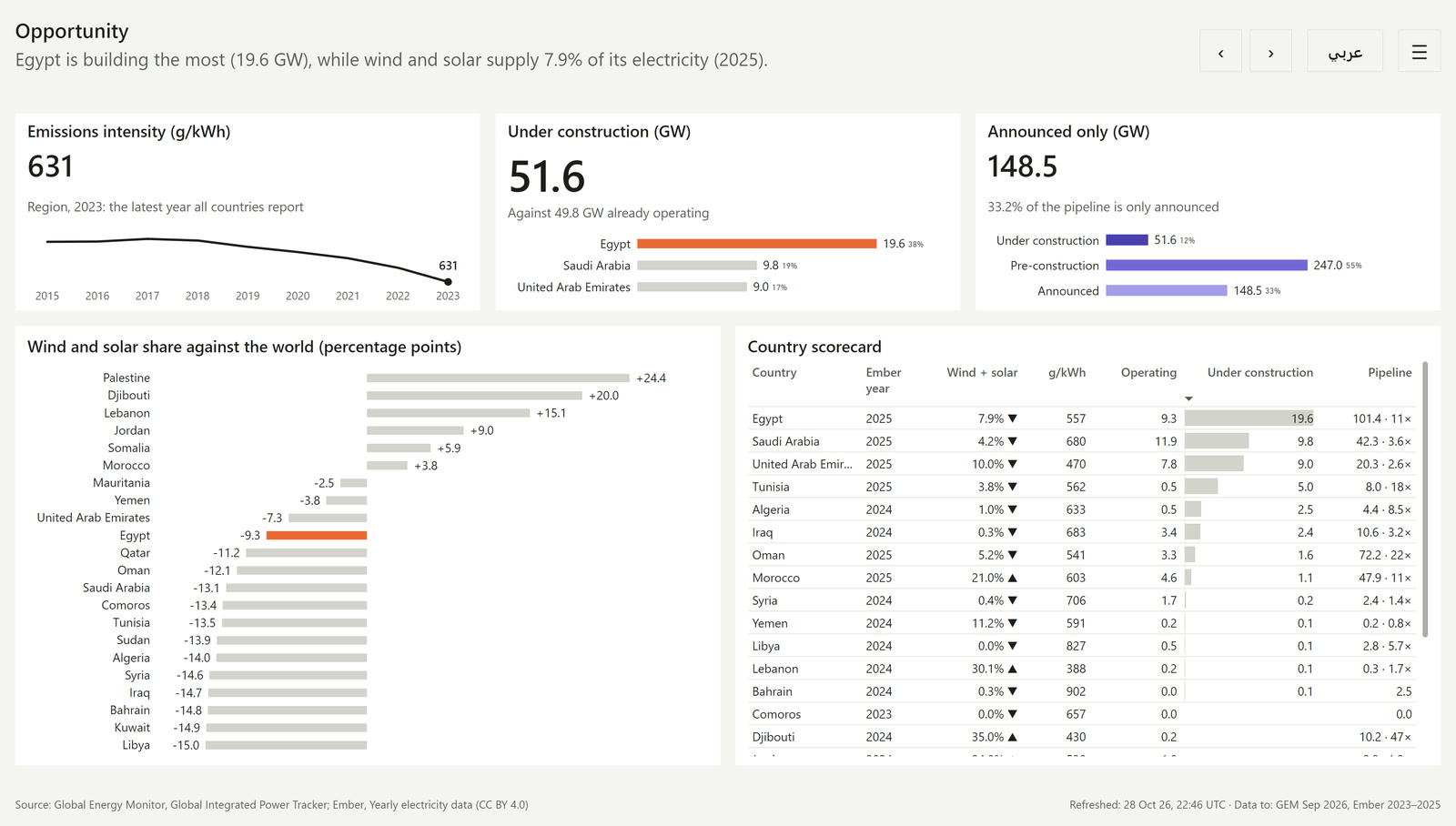The width and height of the screenshot is (1456, 826).
Task: Sort scorecard by Wind + solar column
Action: pos(982,373)
